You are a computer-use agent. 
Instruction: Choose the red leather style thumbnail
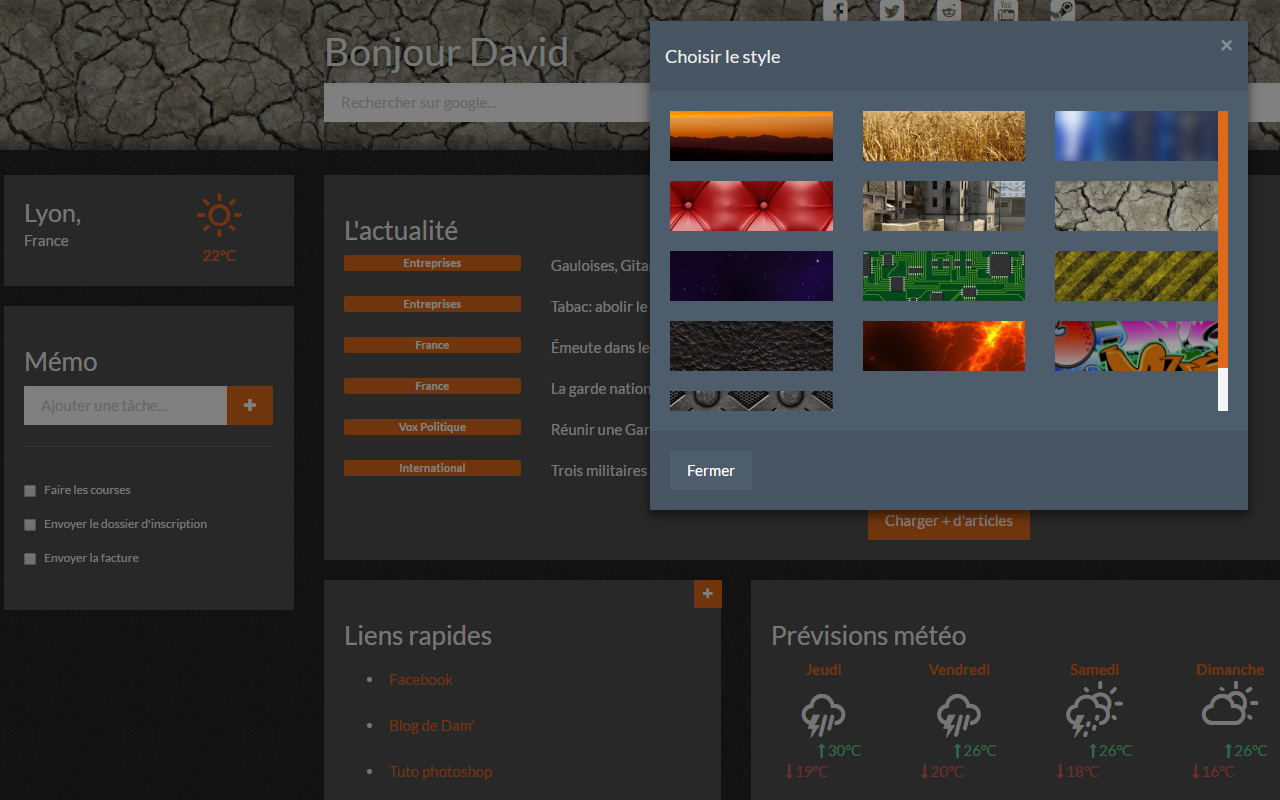point(751,206)
